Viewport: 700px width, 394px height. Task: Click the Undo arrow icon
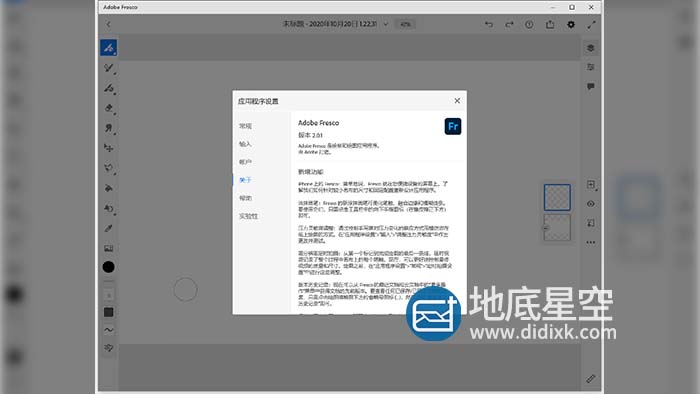pyautogui.click(x=489, y=25)
